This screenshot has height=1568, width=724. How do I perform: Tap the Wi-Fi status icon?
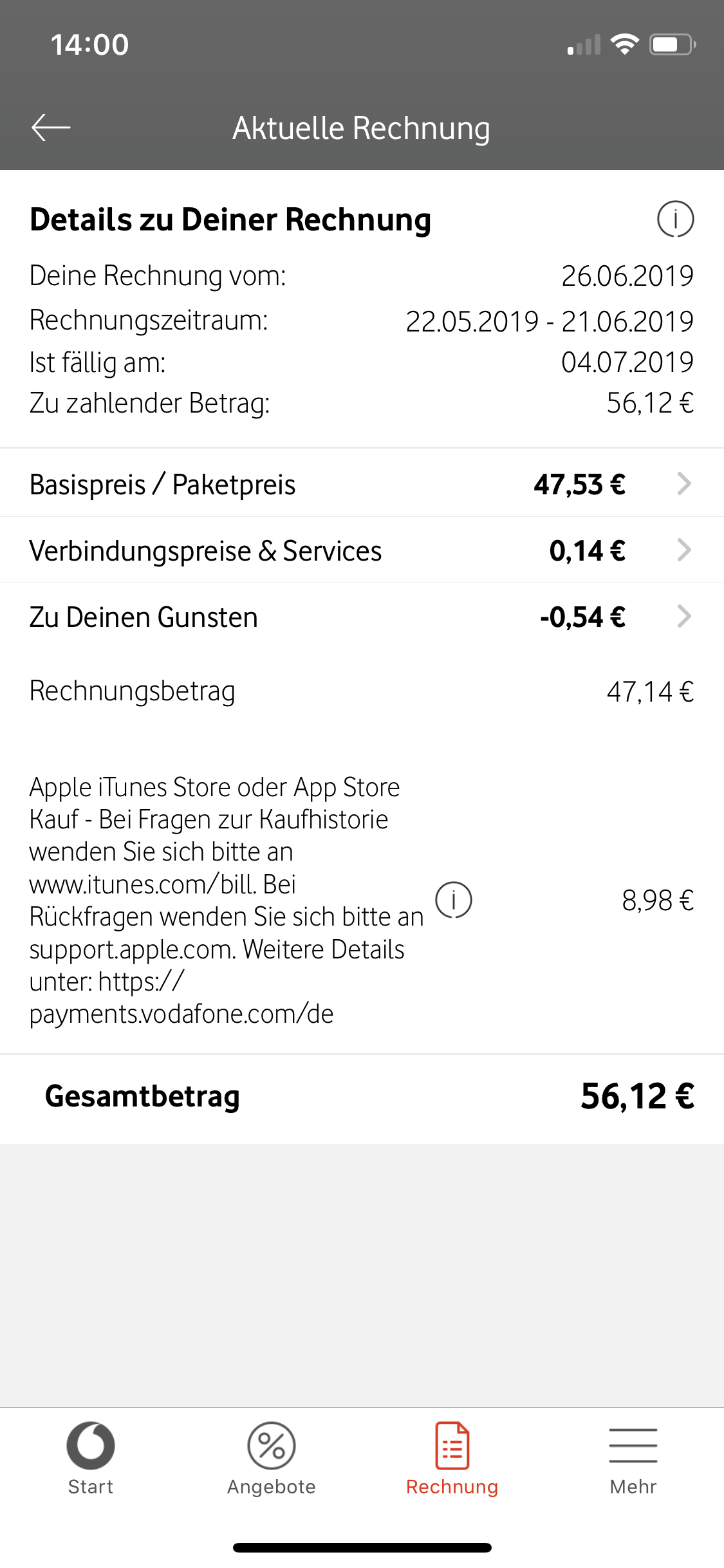coord(624,44)
